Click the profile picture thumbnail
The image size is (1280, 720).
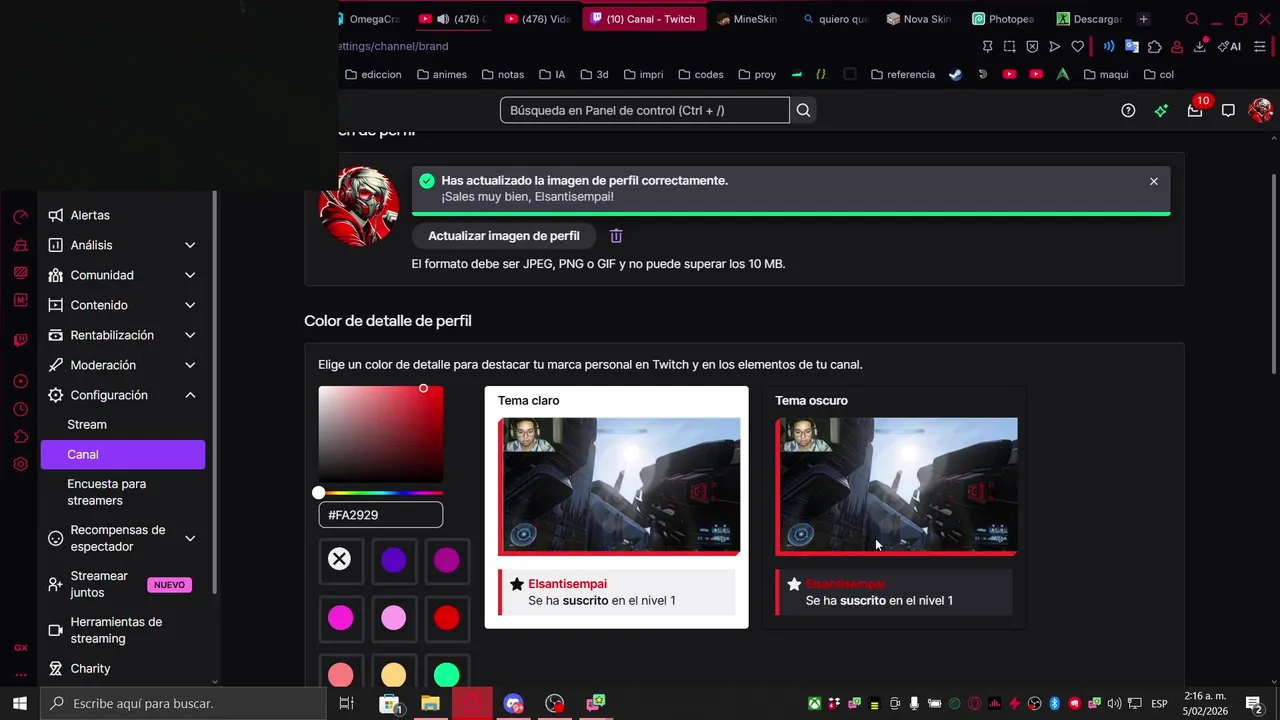click(x=358, y=206)
